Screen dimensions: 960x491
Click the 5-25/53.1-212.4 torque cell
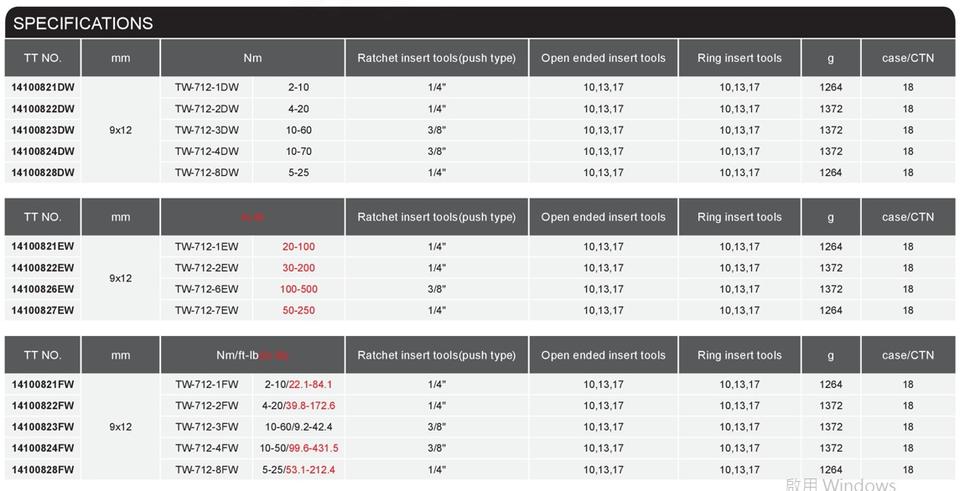pyautogui.click(x=299, y=470)
